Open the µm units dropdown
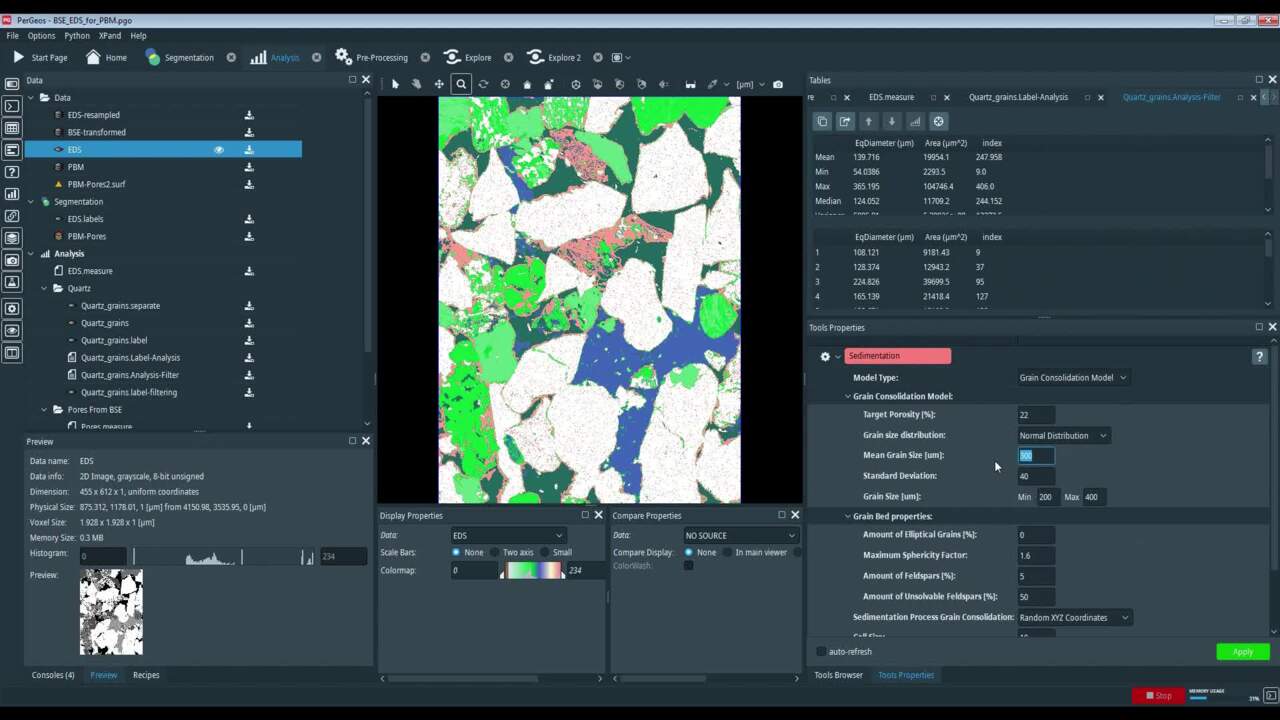This screenshot has width=1280, height=720. pos(750,84)
